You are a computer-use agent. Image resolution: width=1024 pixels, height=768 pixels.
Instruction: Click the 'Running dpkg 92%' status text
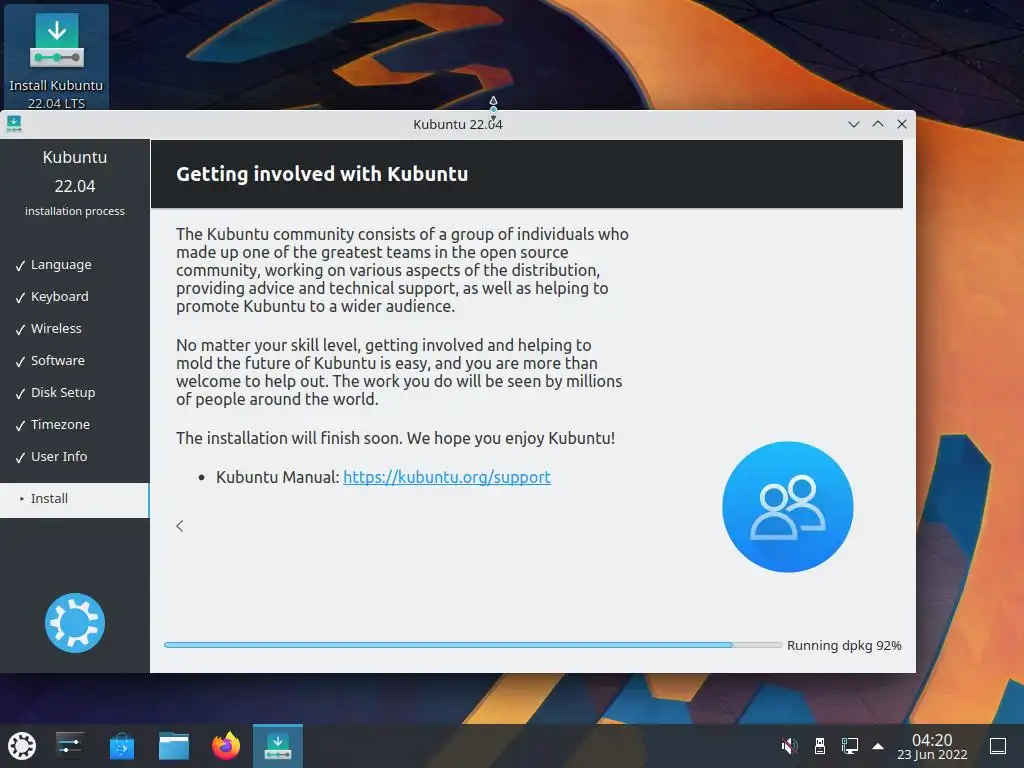(x=844, y=645)
